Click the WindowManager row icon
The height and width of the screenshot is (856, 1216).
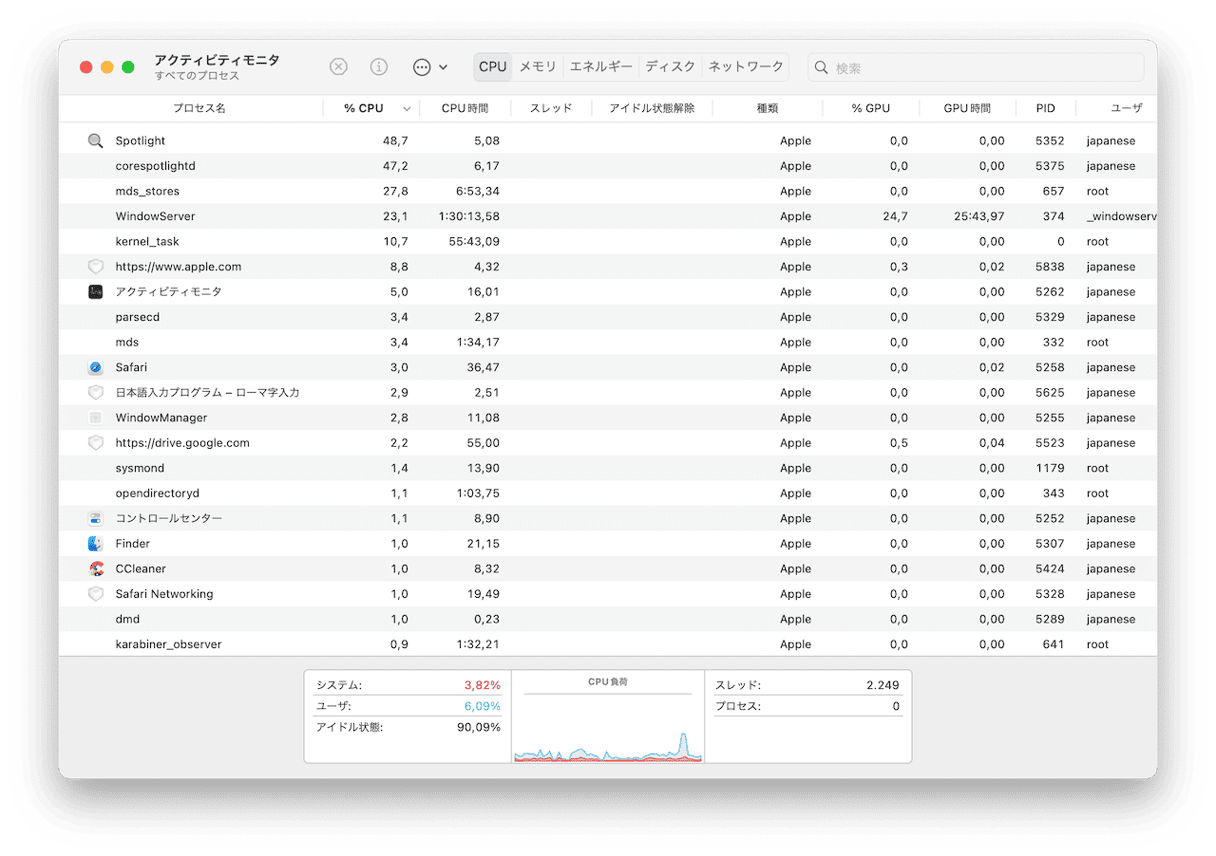pos(96,418)
